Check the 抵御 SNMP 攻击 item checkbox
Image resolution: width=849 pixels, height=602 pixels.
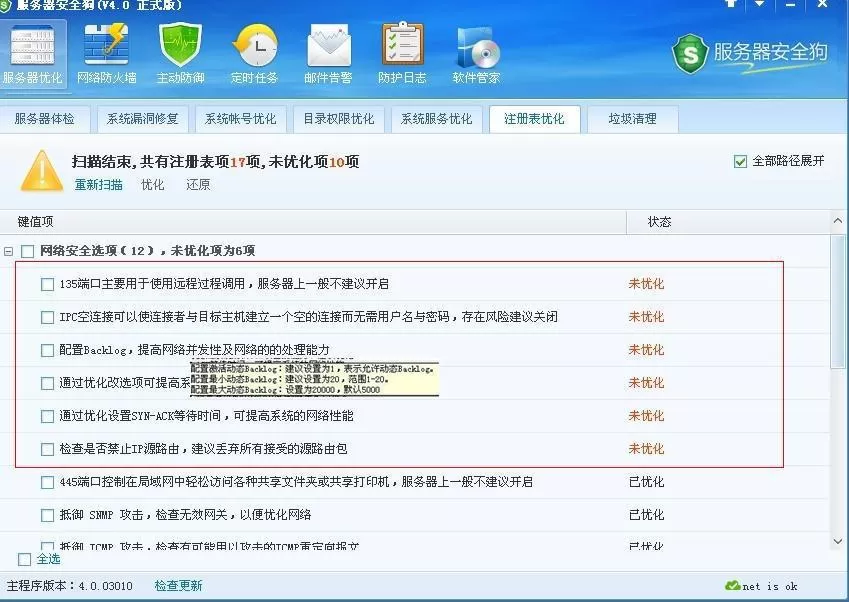coord(48,515)
